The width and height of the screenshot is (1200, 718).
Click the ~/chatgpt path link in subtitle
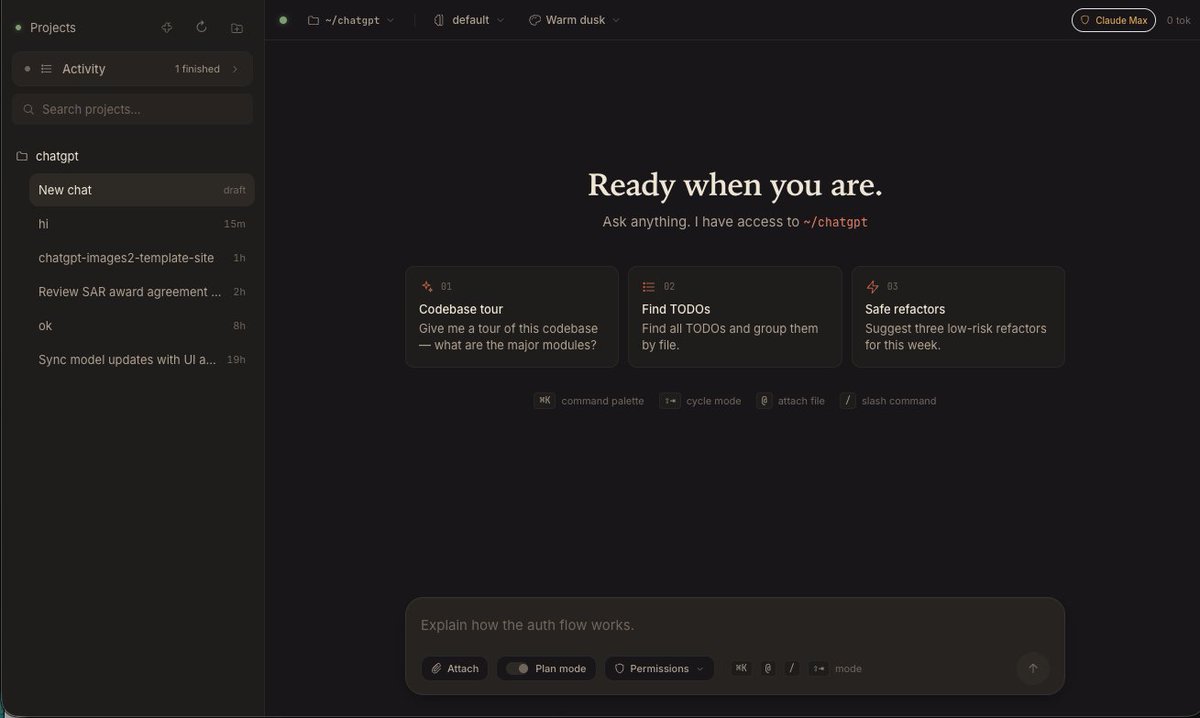[835, 223]
